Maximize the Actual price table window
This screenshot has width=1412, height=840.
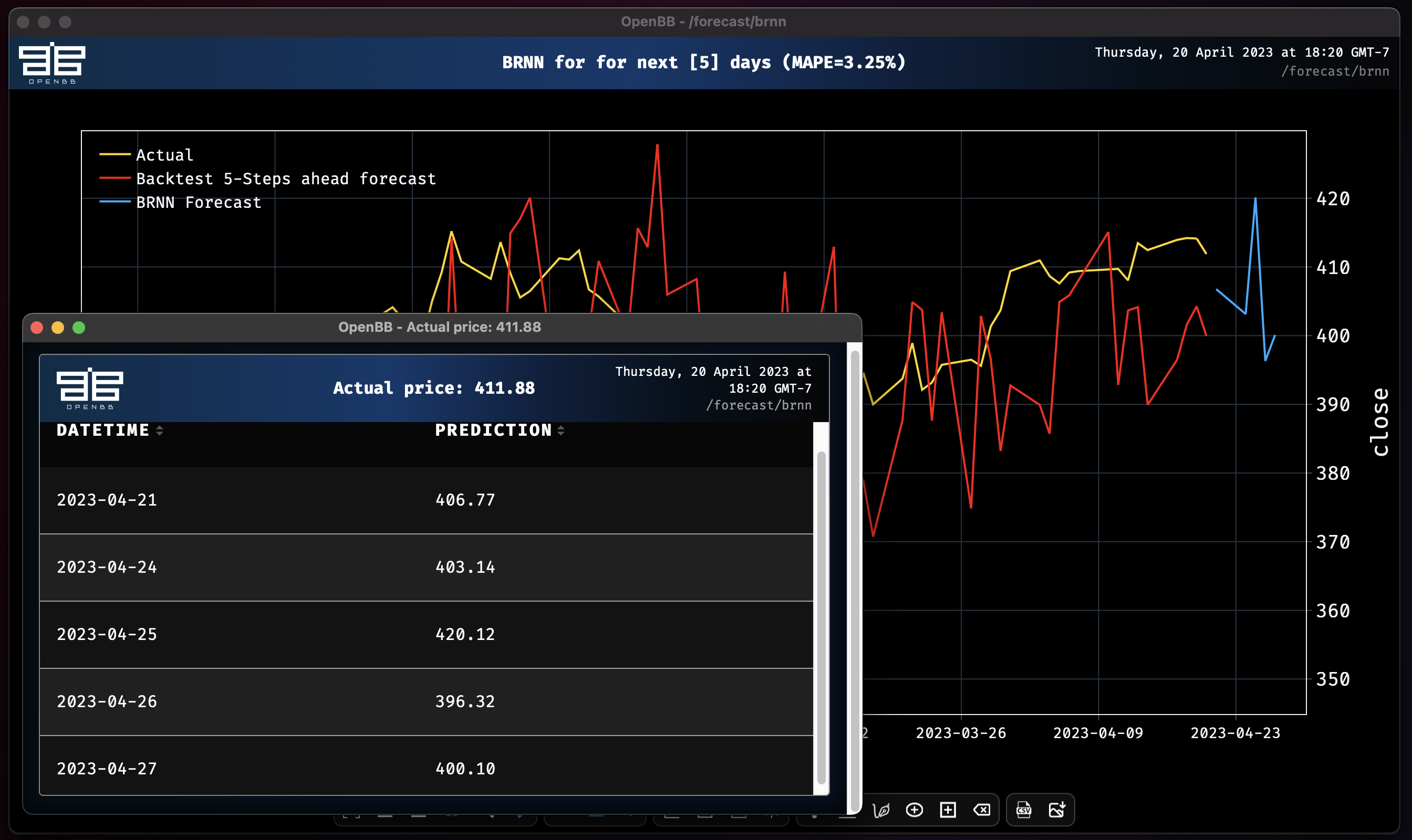coord(79,328)
